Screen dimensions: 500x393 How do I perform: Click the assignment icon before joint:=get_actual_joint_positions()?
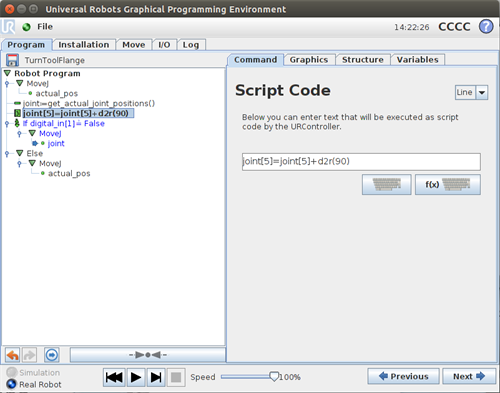[x=17, y=103]
